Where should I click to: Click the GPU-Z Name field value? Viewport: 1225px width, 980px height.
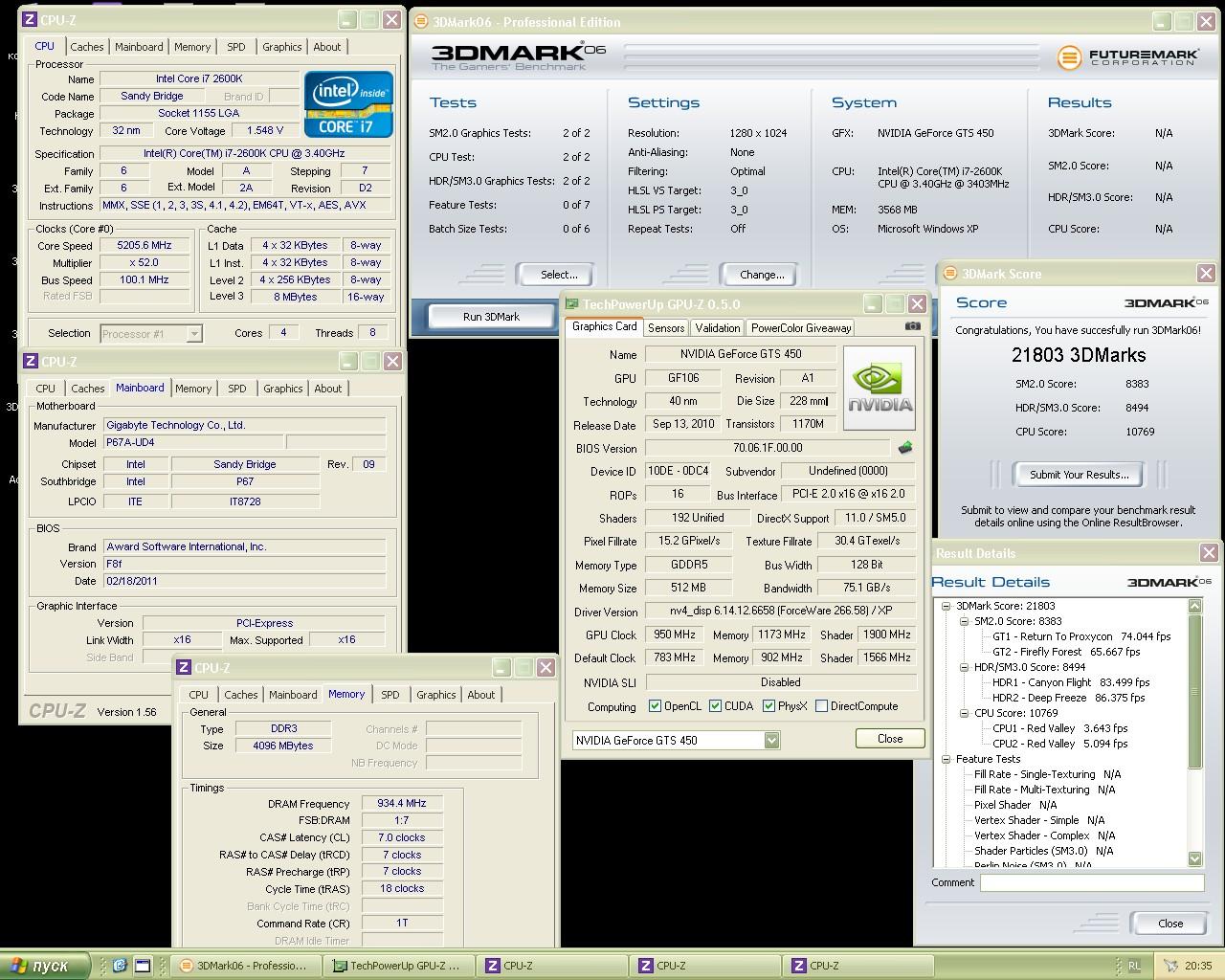(741, 354)
